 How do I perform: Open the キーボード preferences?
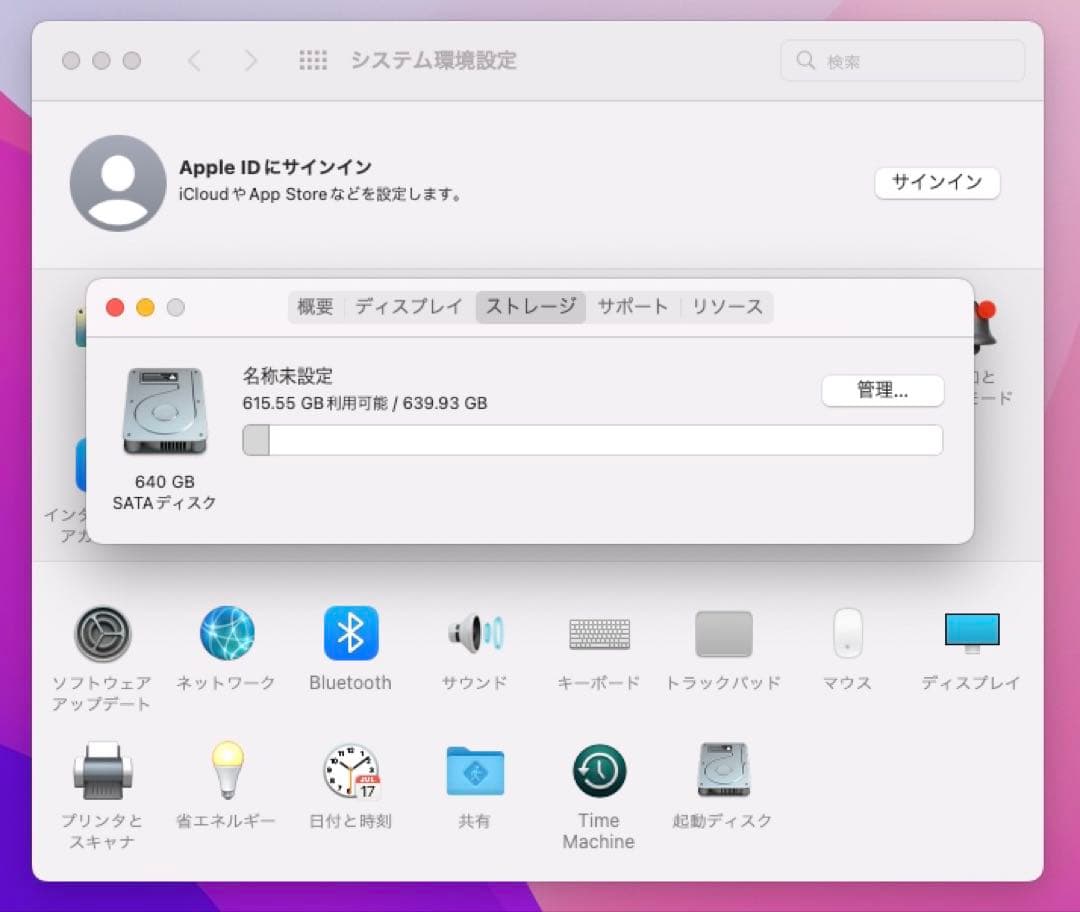point(598,634)
